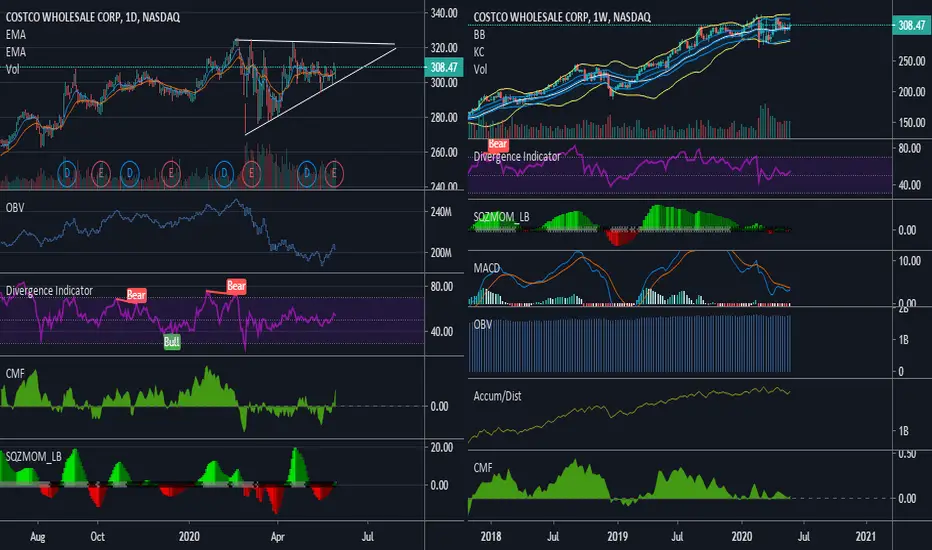Select the second EMA indicator legend
The width and height of the screenshot is (932, 550).
pos(16,52)
